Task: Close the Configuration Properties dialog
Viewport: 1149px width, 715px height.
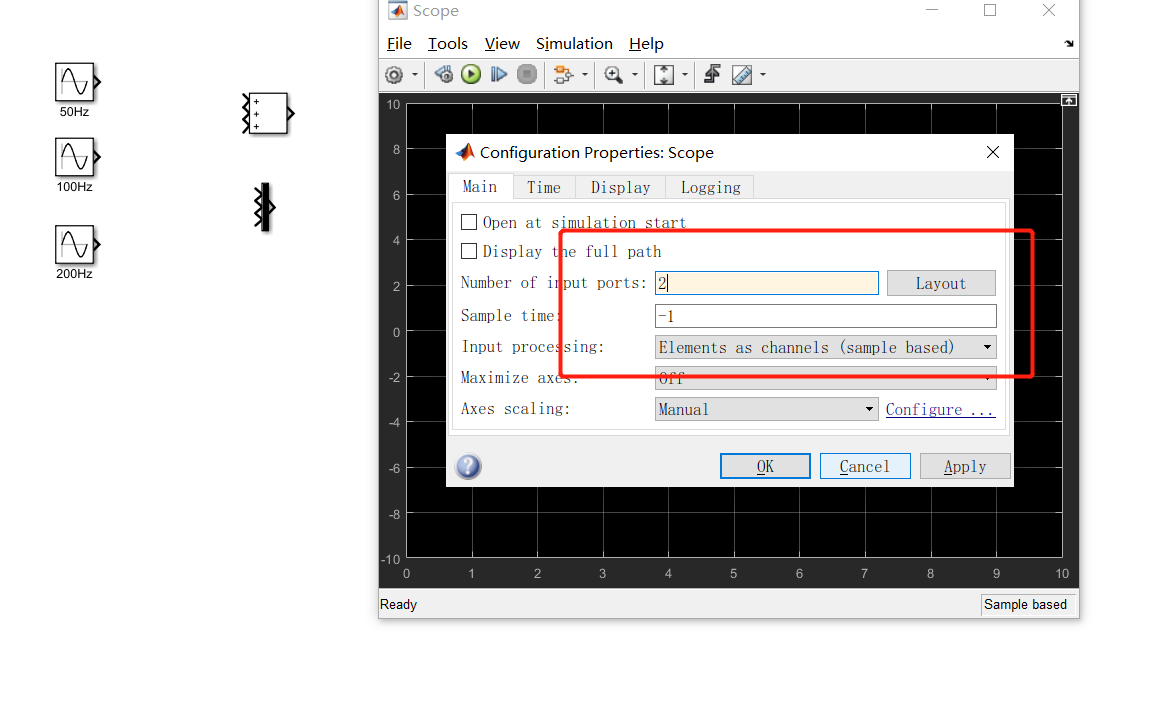Action: click(x=993, y=152)
